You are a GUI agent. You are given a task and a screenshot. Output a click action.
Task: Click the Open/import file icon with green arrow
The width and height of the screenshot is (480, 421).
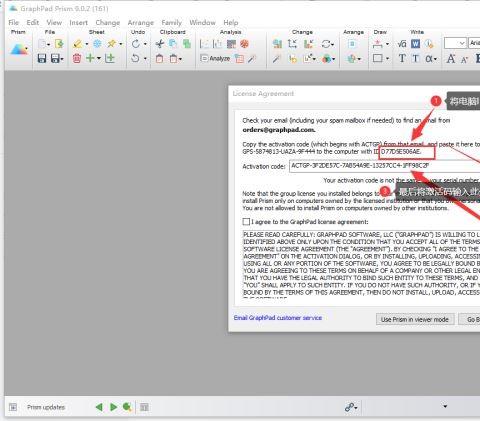coord(59,44)
